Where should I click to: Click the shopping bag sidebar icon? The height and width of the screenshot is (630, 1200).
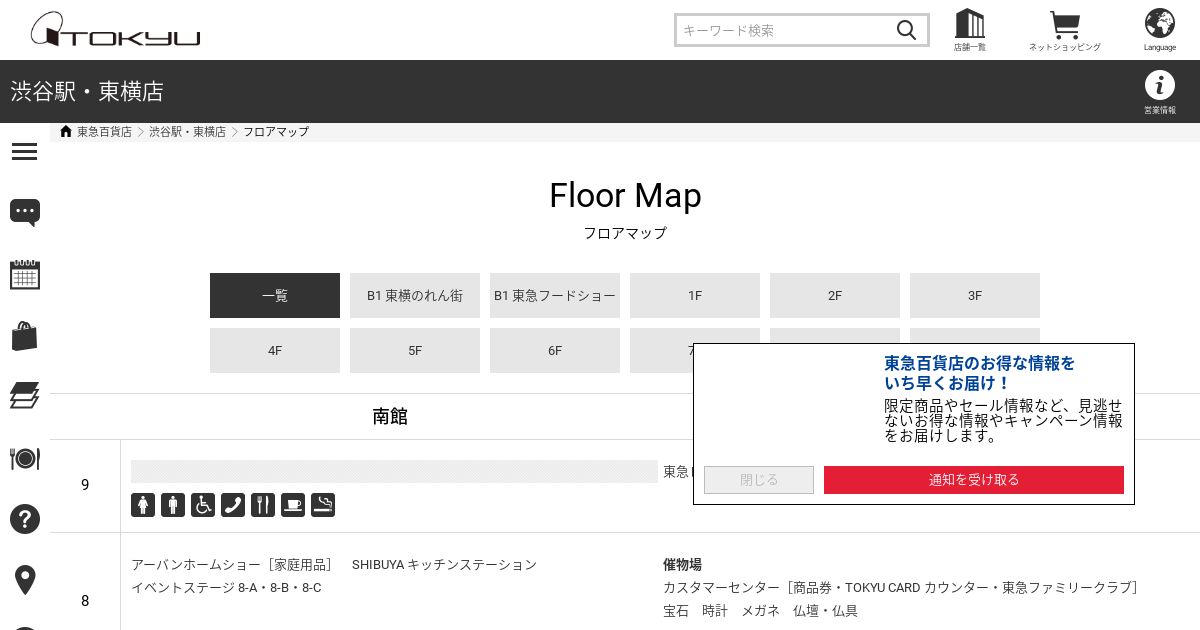coord(25,336)
